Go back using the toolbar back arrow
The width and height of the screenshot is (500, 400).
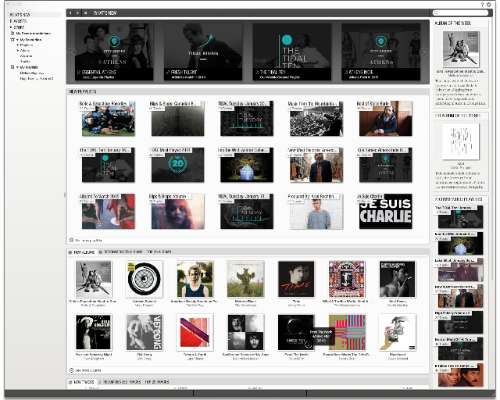70,13
